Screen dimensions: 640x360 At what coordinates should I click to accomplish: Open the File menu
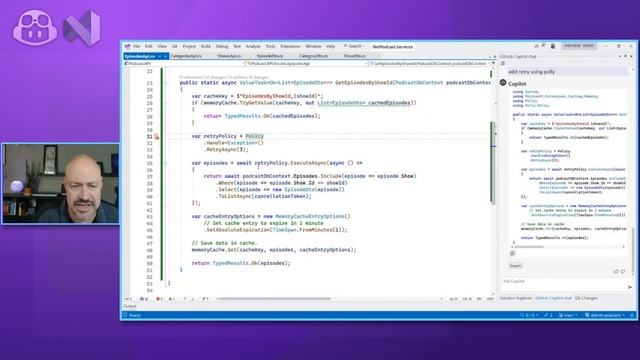coord(137,47)
